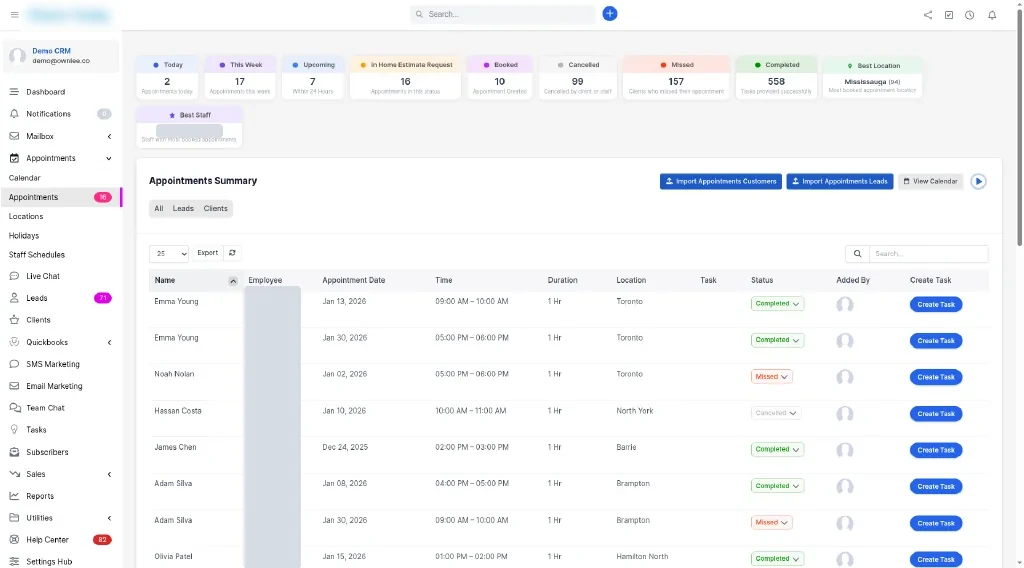The height and width of the screenshot is (568, 1024).
Task: Switch to the Clients filter tab
Action: click(x=216, y=208)
